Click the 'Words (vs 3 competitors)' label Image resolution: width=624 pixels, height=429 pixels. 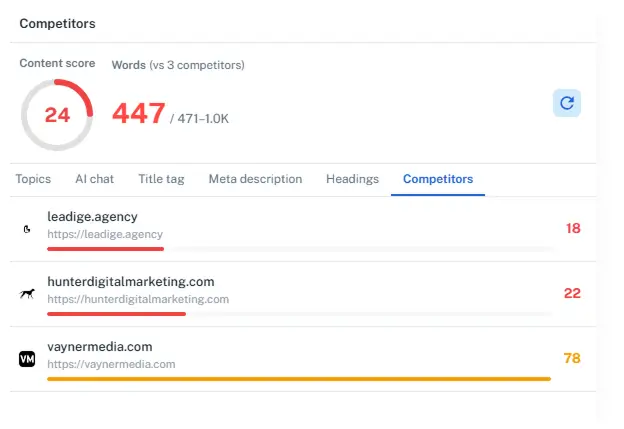point(178,65)
